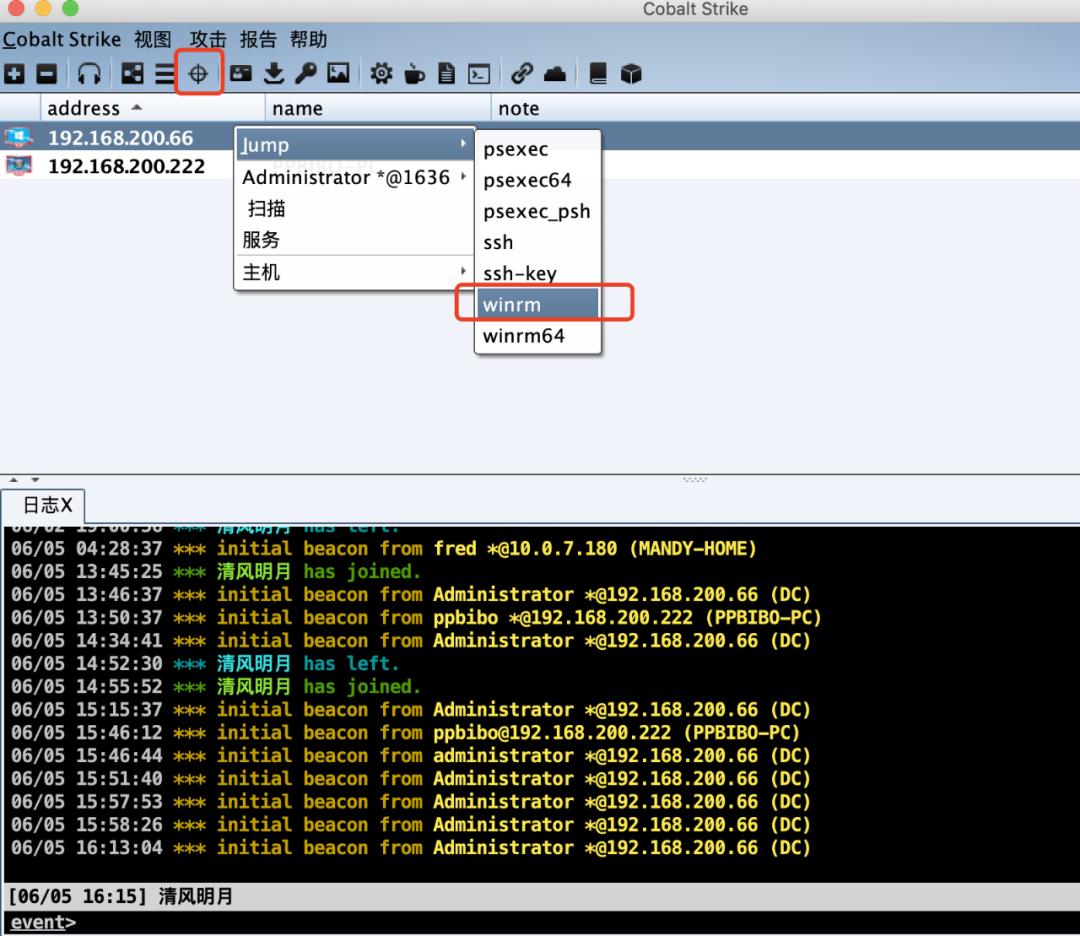Click the split pane collapse-up arrow
Image resolution: width=1080 pixels, height=936 pixels.
click(13, 479)
